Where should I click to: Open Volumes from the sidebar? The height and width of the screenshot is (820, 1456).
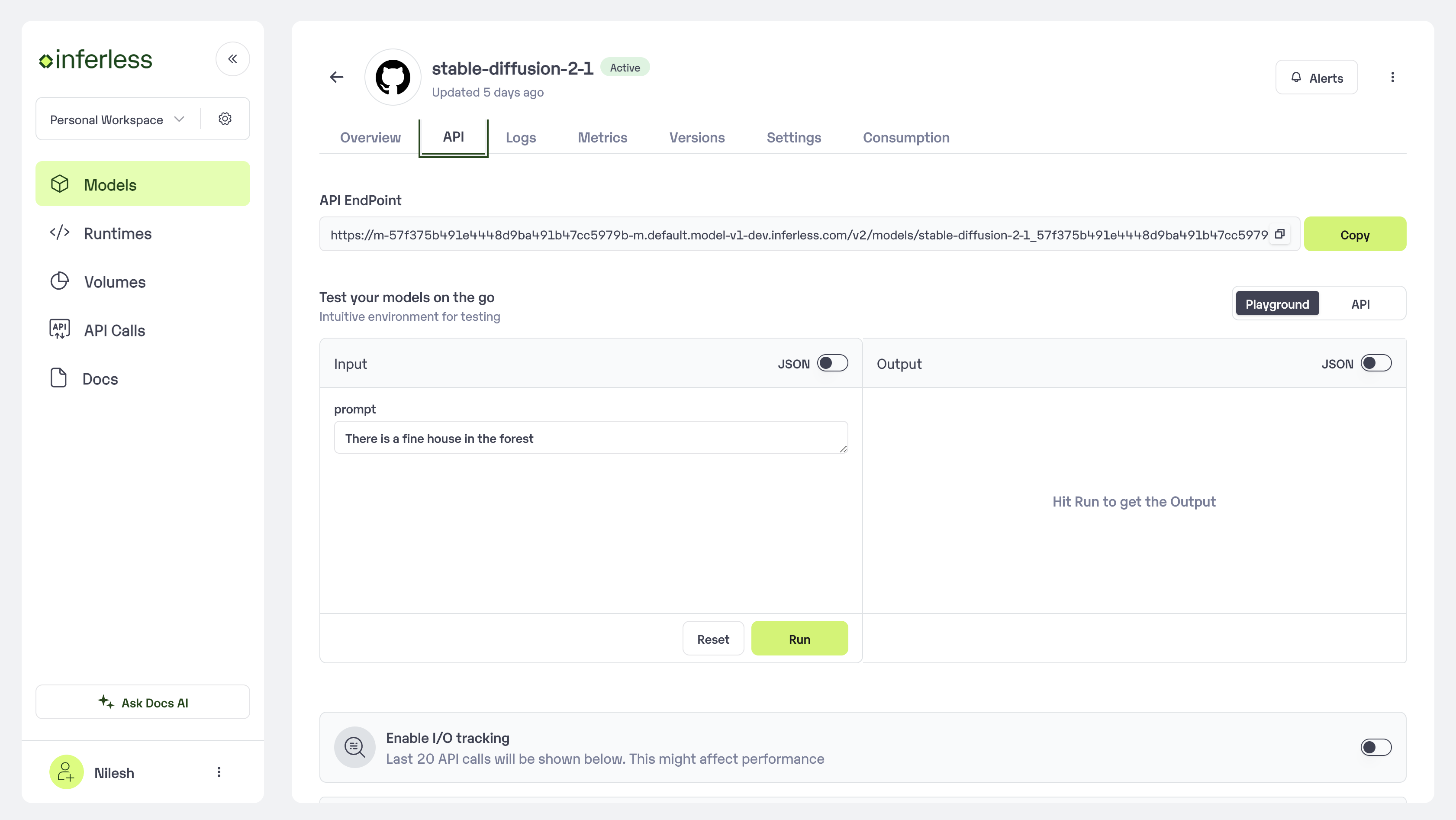pyautogui.click(x=115, y=281)
